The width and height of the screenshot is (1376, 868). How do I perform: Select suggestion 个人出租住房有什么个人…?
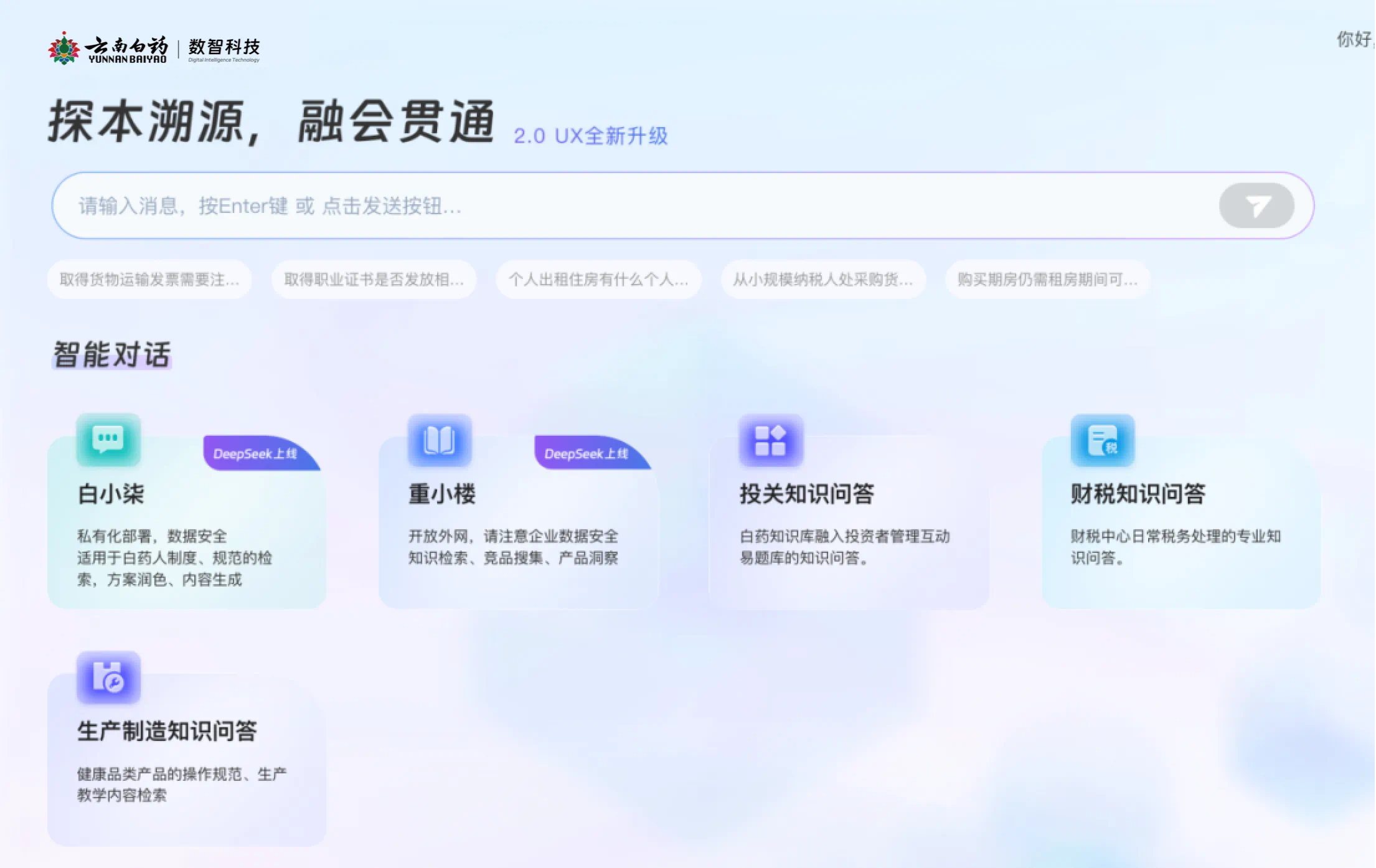pos(598,280)
